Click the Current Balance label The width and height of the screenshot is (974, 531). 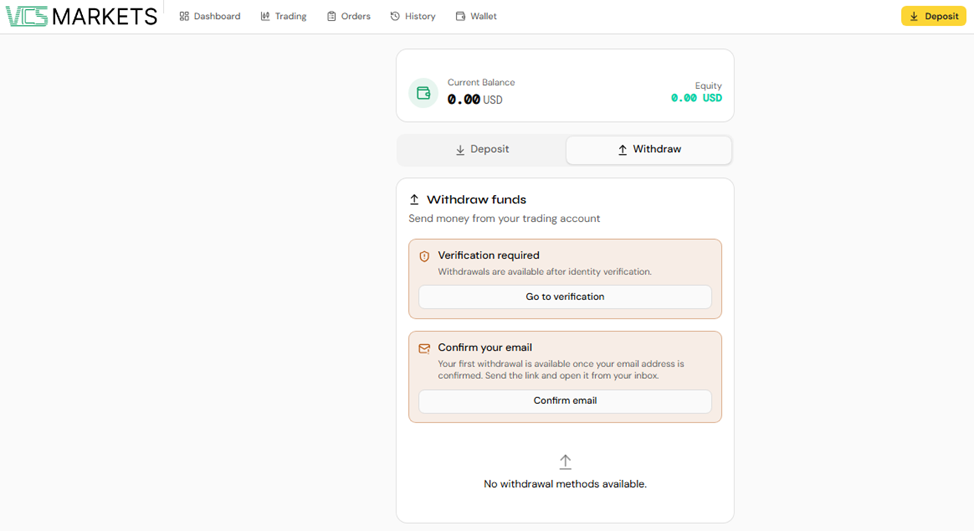click(x=481, y=83)
